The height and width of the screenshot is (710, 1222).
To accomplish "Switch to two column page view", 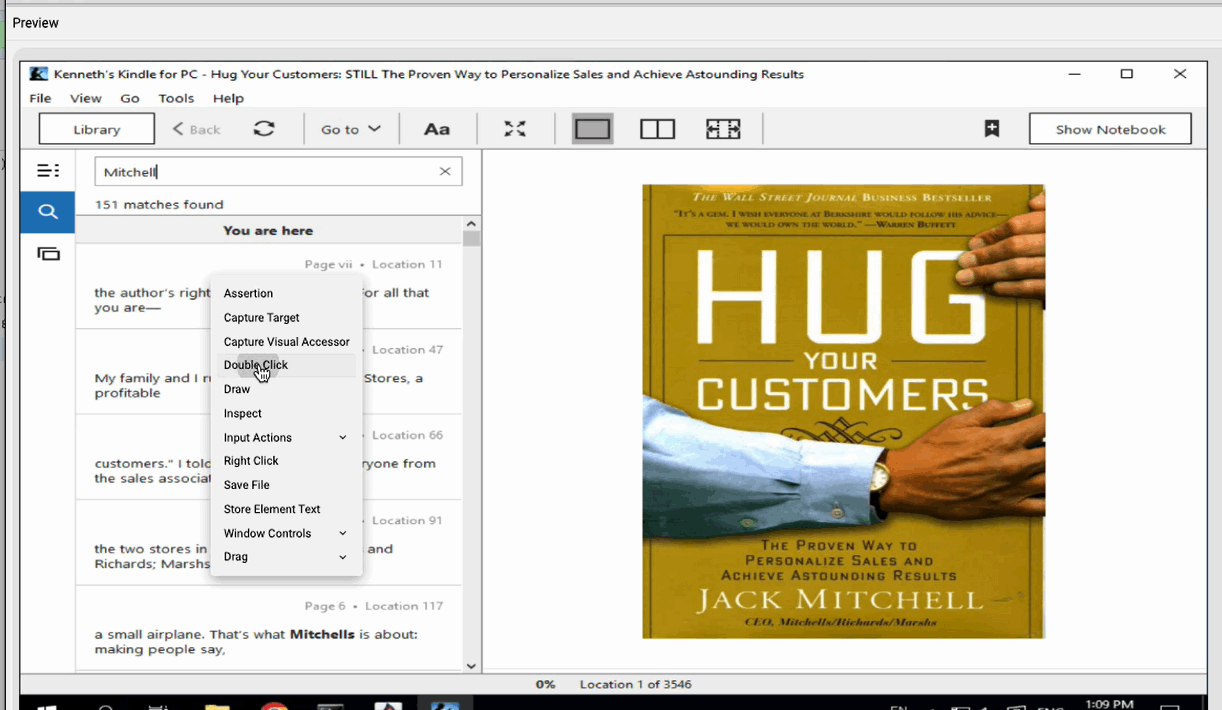I will pyautogui.click(x=657, y=129).
